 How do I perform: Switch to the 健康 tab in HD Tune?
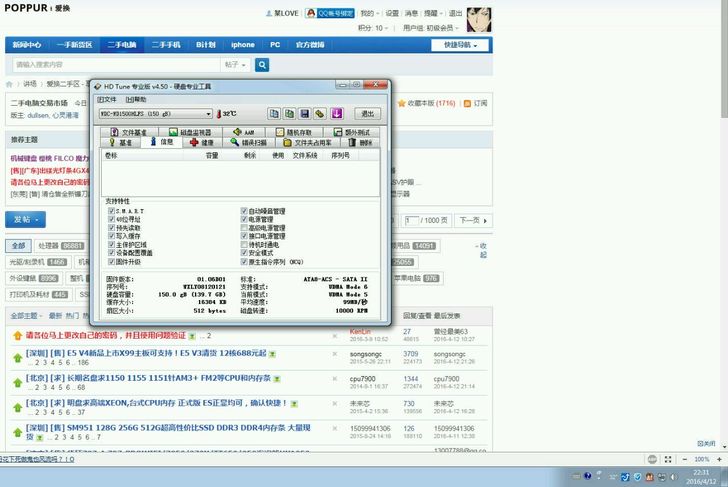(202, 142)
